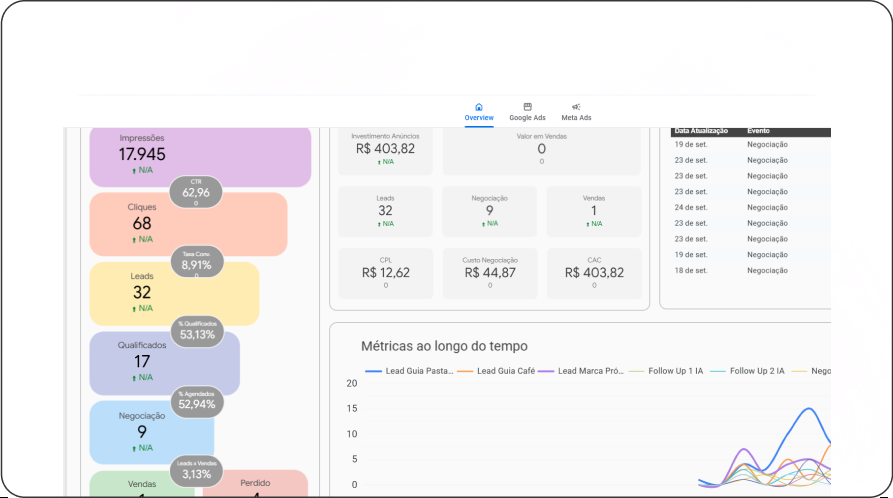Click the % Qualificados 53,13% badge
This screenshot has height=498, width=893.
pos(196,333)
